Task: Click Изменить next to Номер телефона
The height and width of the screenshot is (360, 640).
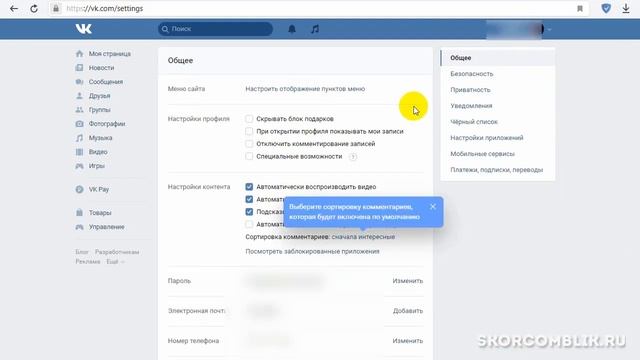Action: point(408,340)
